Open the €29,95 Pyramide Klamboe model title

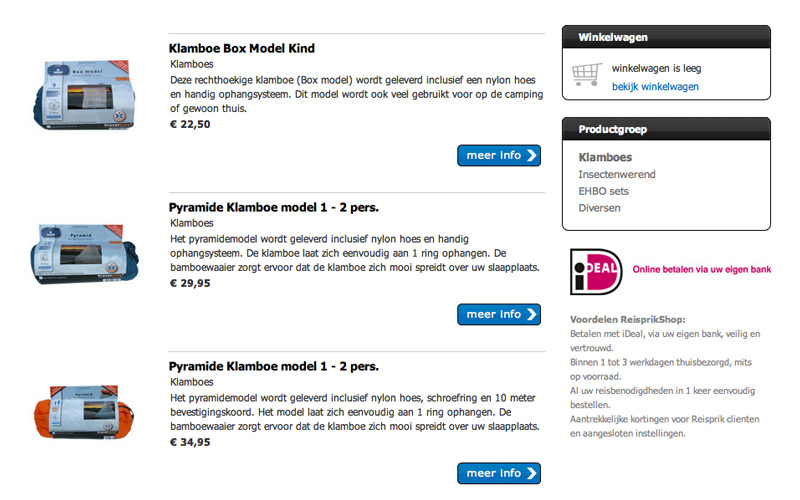(274, 208)
